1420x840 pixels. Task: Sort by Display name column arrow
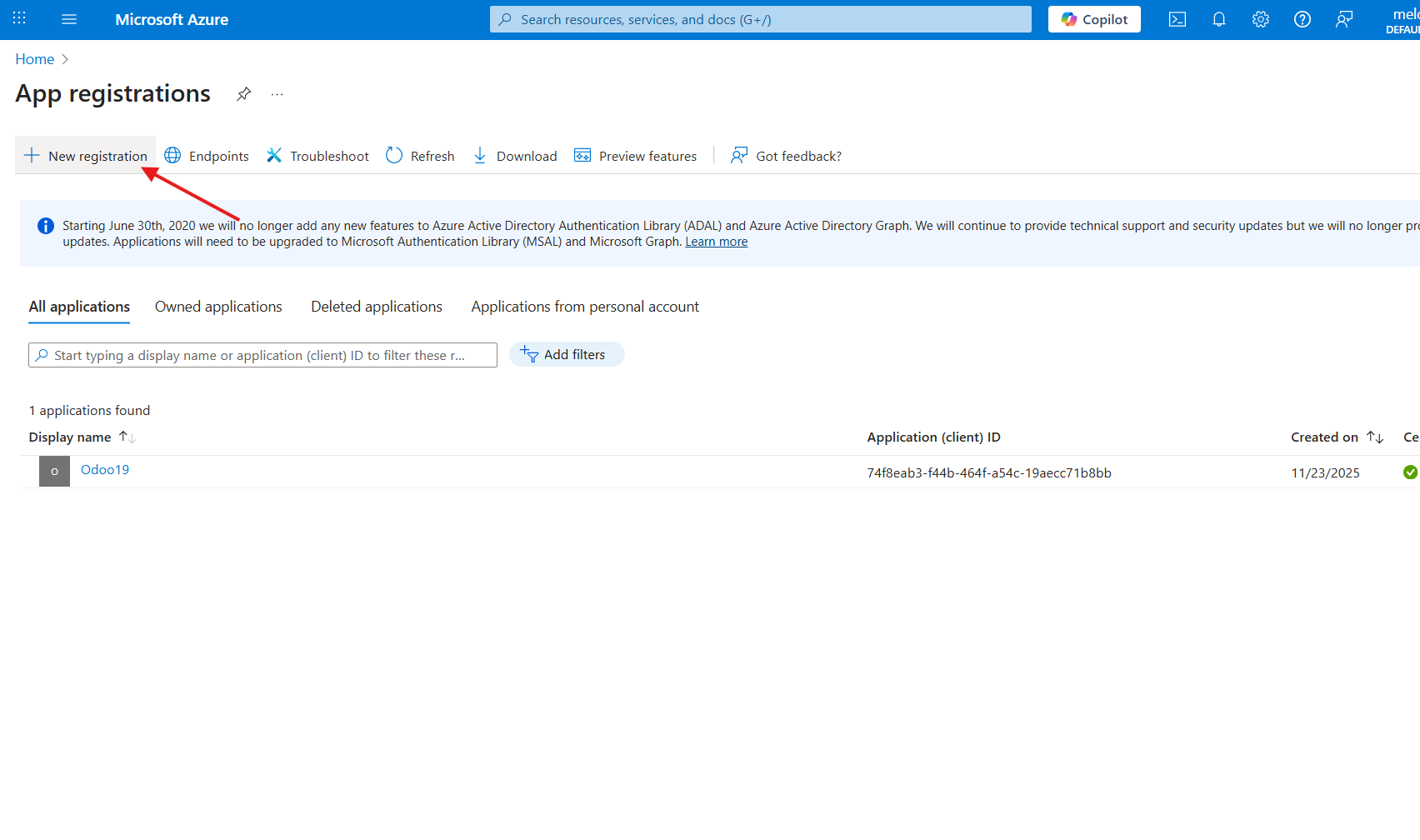click(x=127, y=437)
